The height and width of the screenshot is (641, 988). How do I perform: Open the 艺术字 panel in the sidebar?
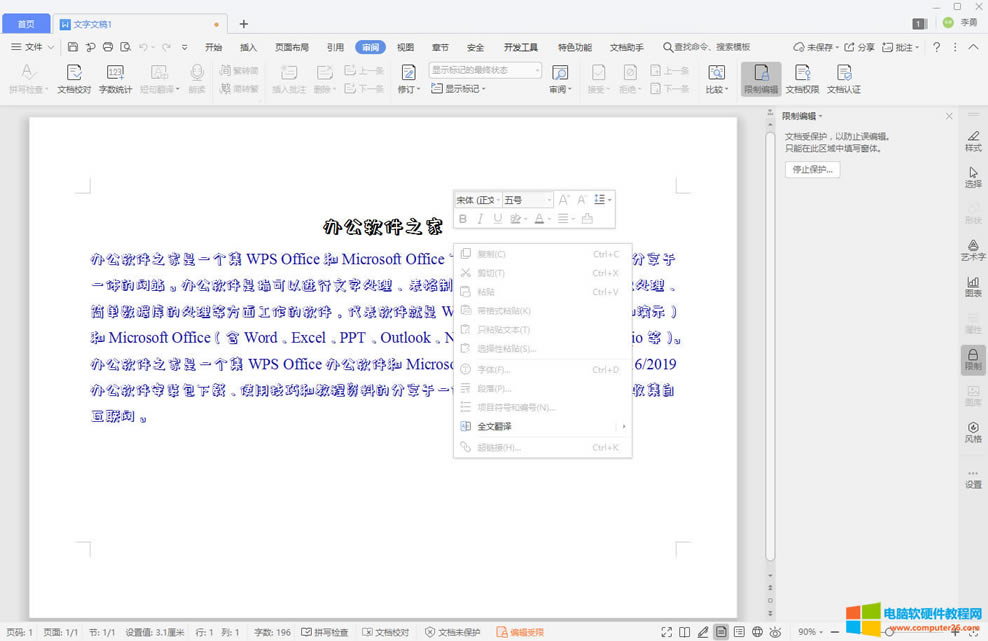click(x=973, y=249)
